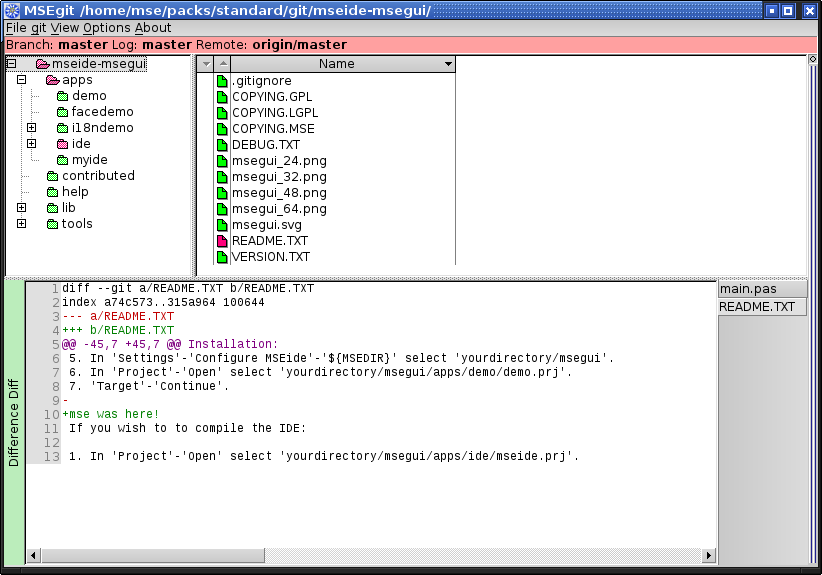Click the VERSION.TXT file icon
The image size is (822, 575).
coord(222,257)
